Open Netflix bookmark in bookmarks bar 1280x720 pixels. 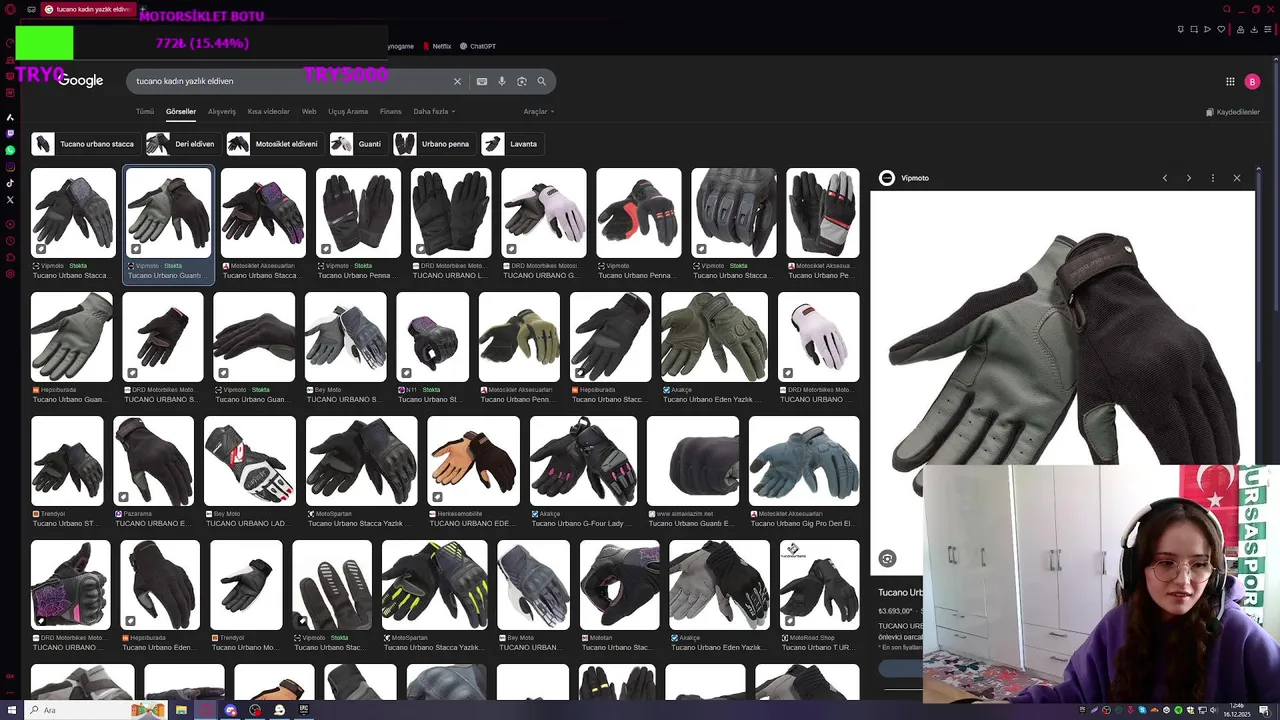pyautogui.click(x=437, y=46)
